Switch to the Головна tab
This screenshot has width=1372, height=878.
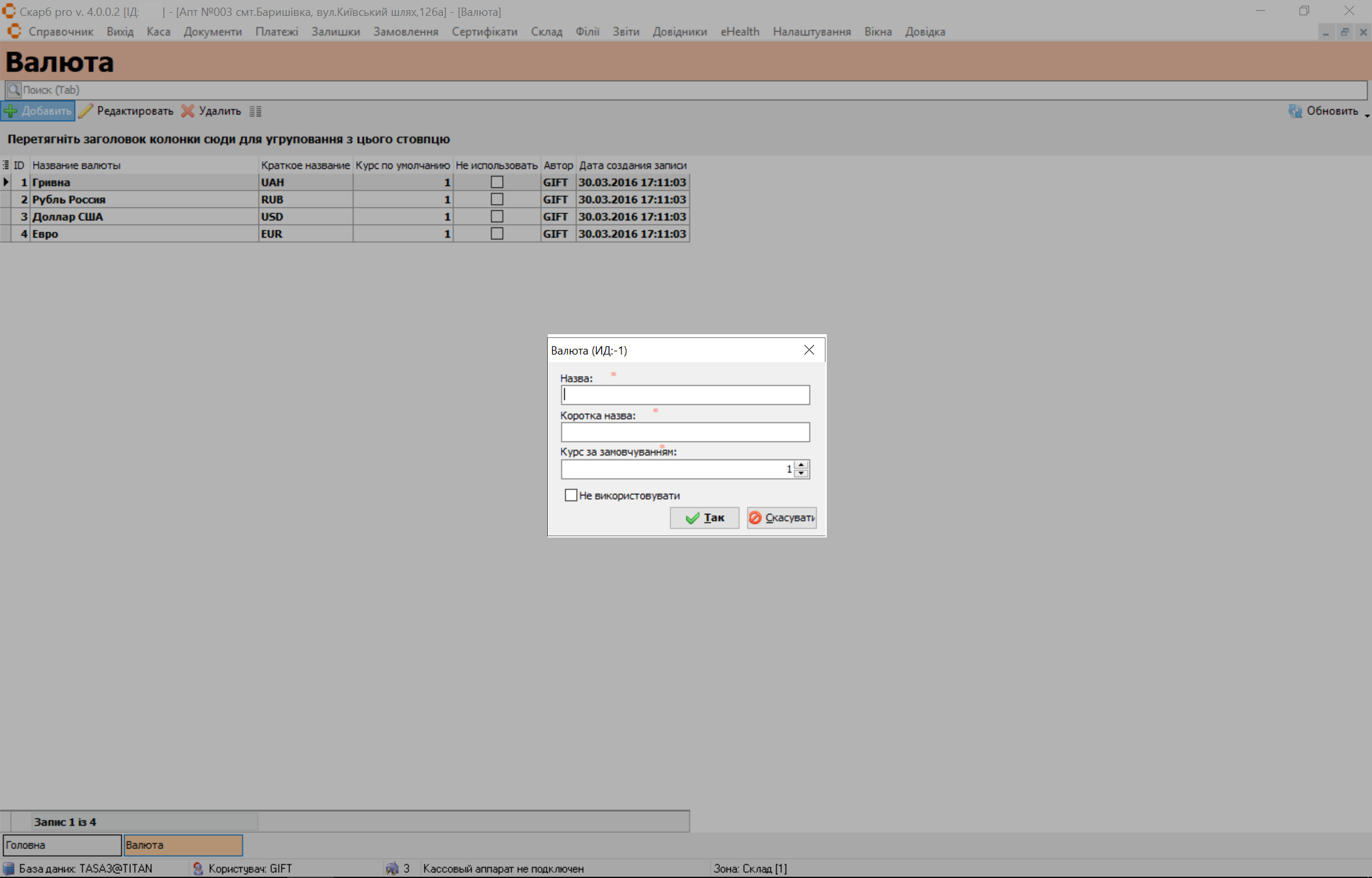pyautogui.click(x=62, y=845)
